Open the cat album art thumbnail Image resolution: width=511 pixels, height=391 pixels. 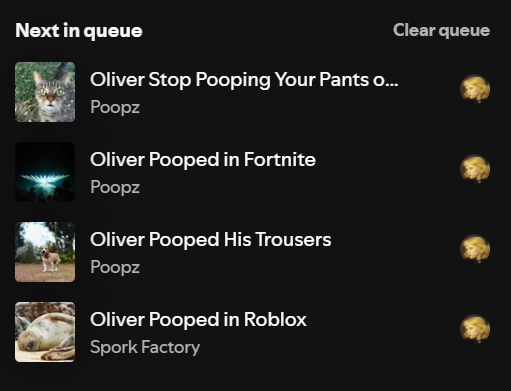(45, 92)
